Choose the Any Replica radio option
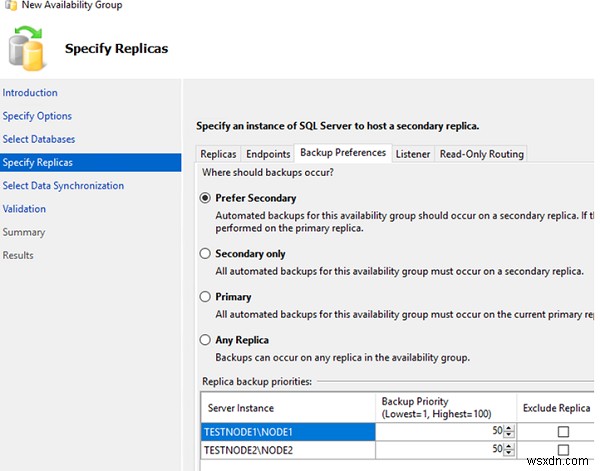Viewport: 600px width, 471px height. 205,340
